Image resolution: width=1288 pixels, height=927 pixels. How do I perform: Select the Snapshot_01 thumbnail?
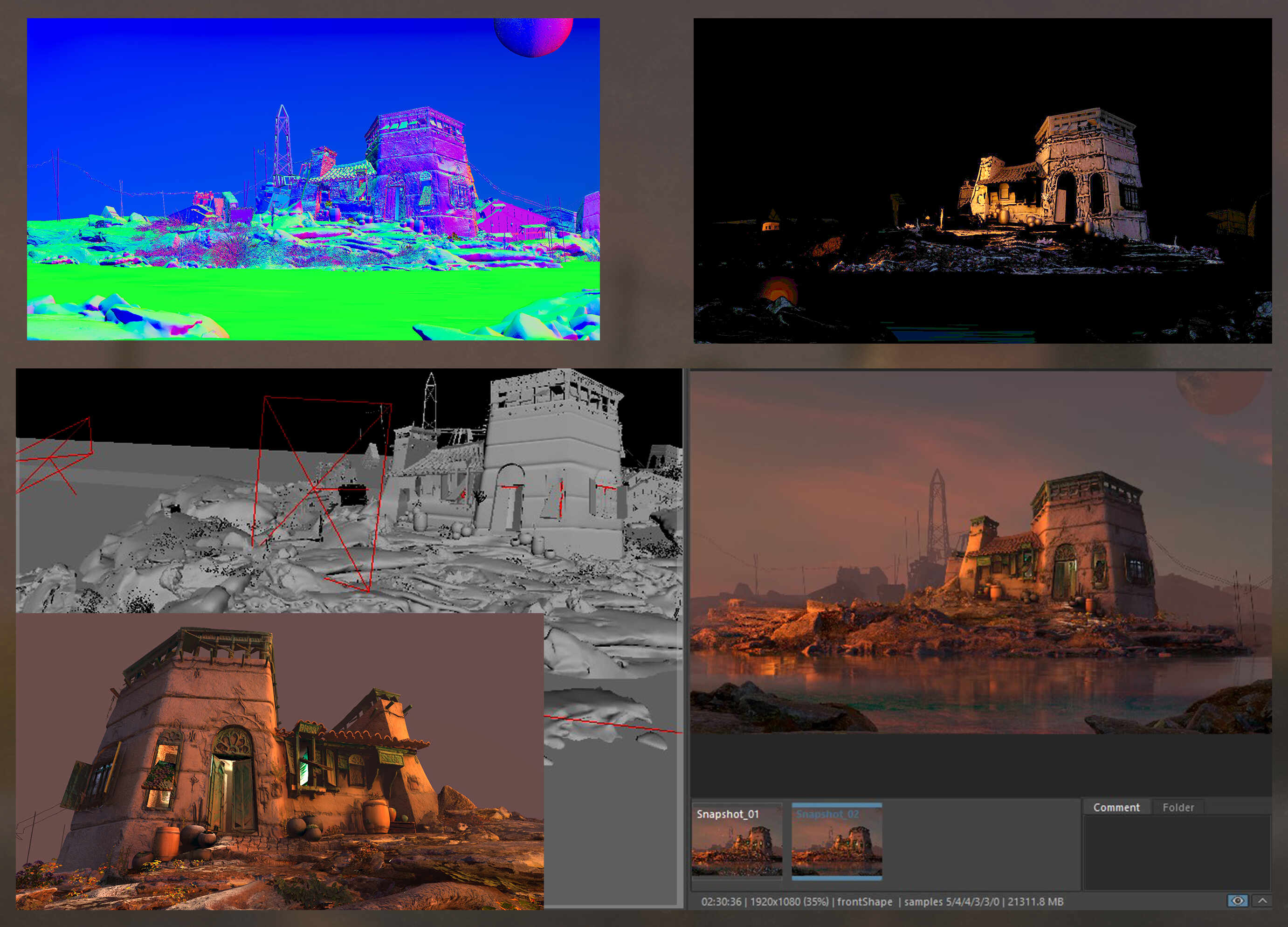point(737,841)
